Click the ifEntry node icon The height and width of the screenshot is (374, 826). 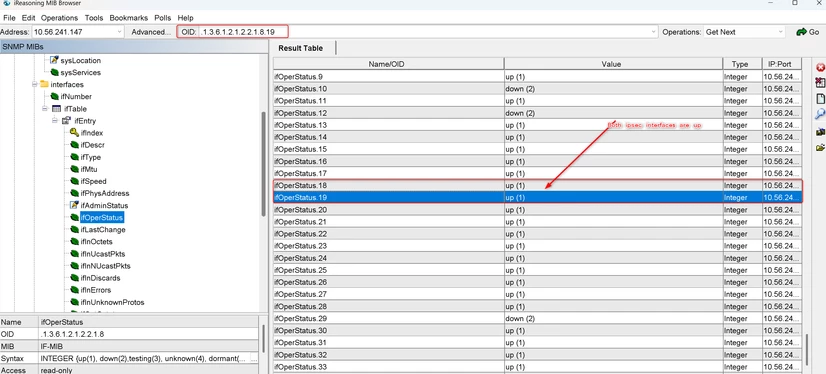[x=66, y=121]
